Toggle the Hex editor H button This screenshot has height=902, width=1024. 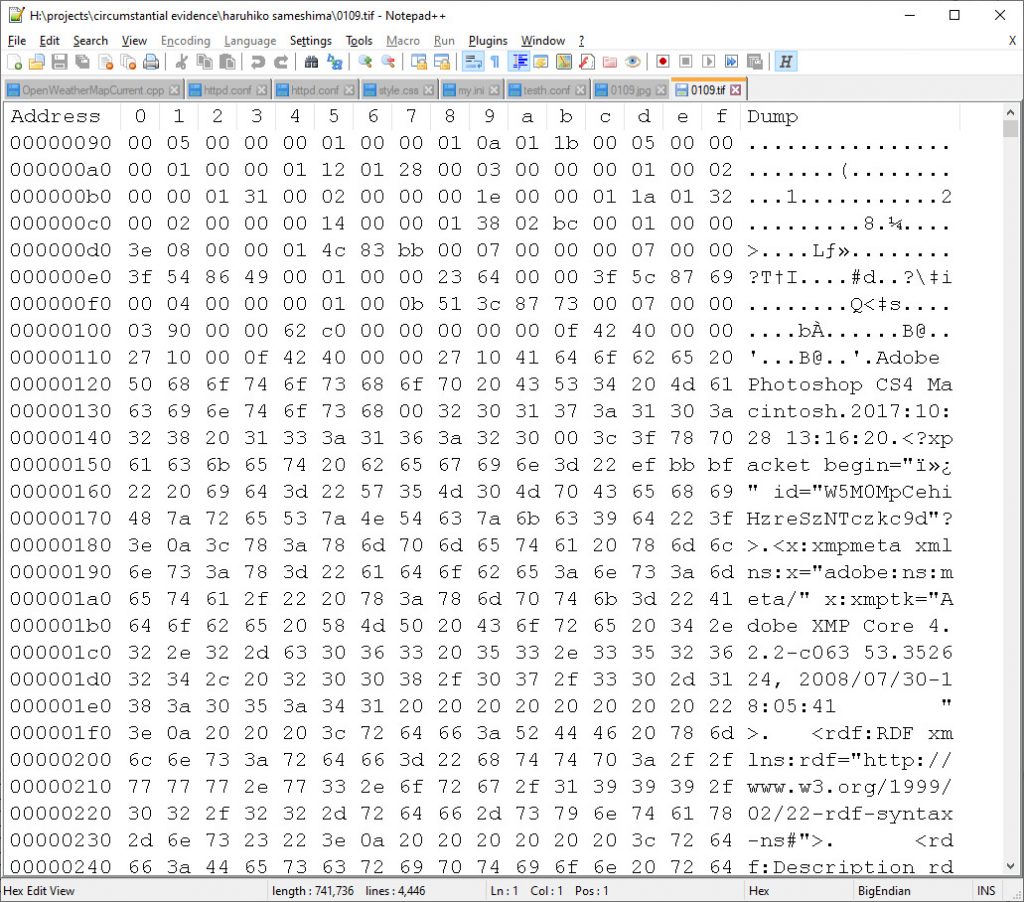(786, 62)
